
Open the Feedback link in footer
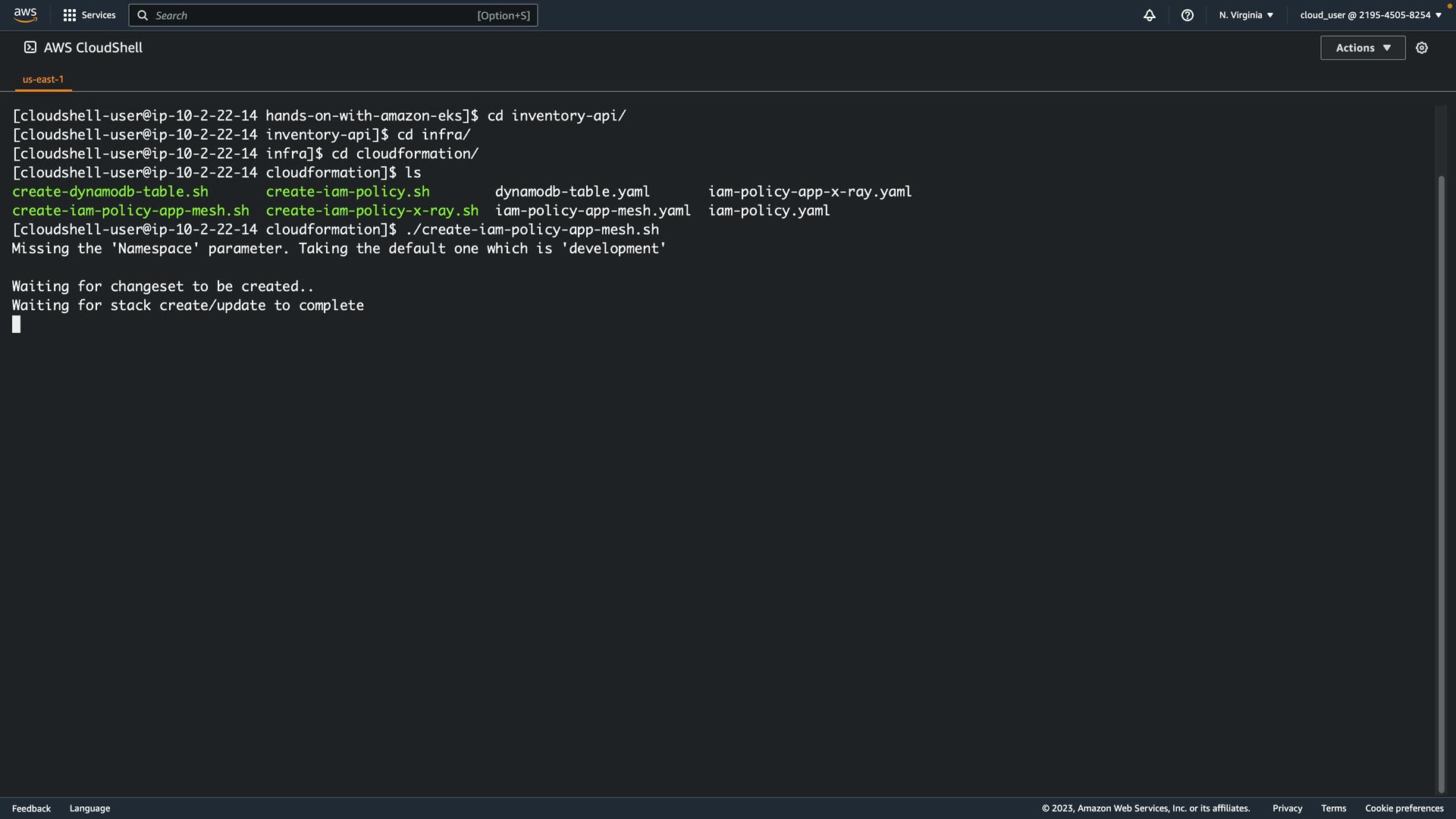pos(31,808)
